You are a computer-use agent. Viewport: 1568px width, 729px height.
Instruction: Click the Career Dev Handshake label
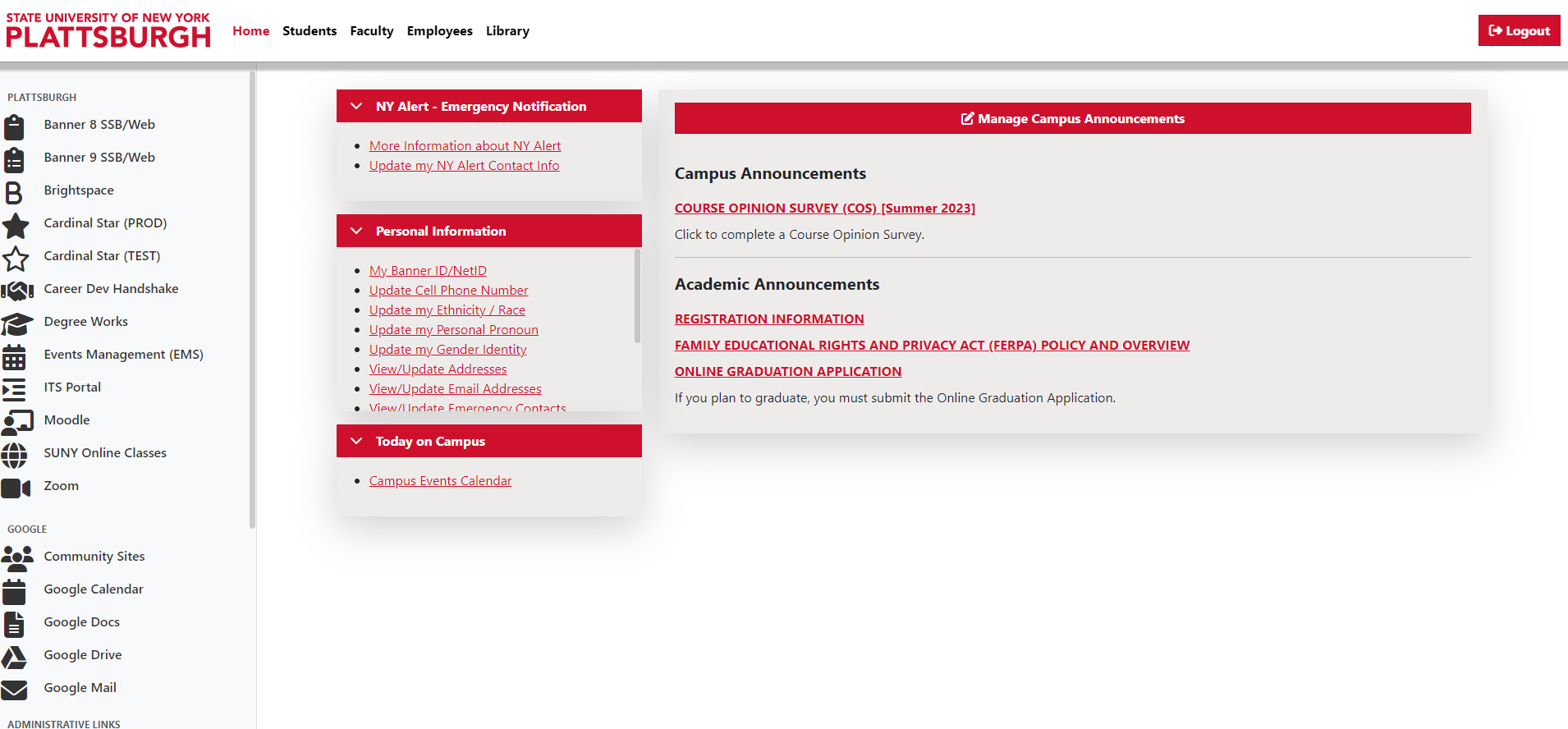(x=111, y=289)
